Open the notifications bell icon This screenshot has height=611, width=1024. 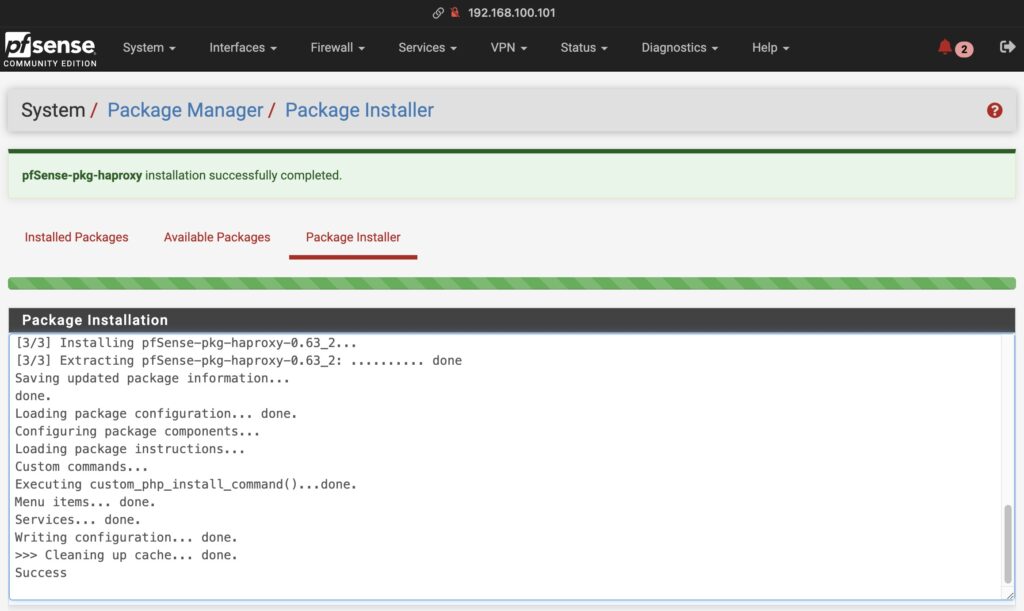[944, 47]
